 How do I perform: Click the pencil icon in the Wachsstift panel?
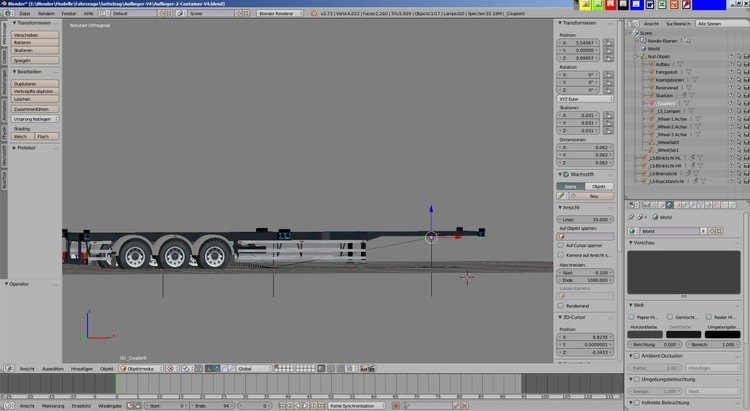click(x=561, y=196)
